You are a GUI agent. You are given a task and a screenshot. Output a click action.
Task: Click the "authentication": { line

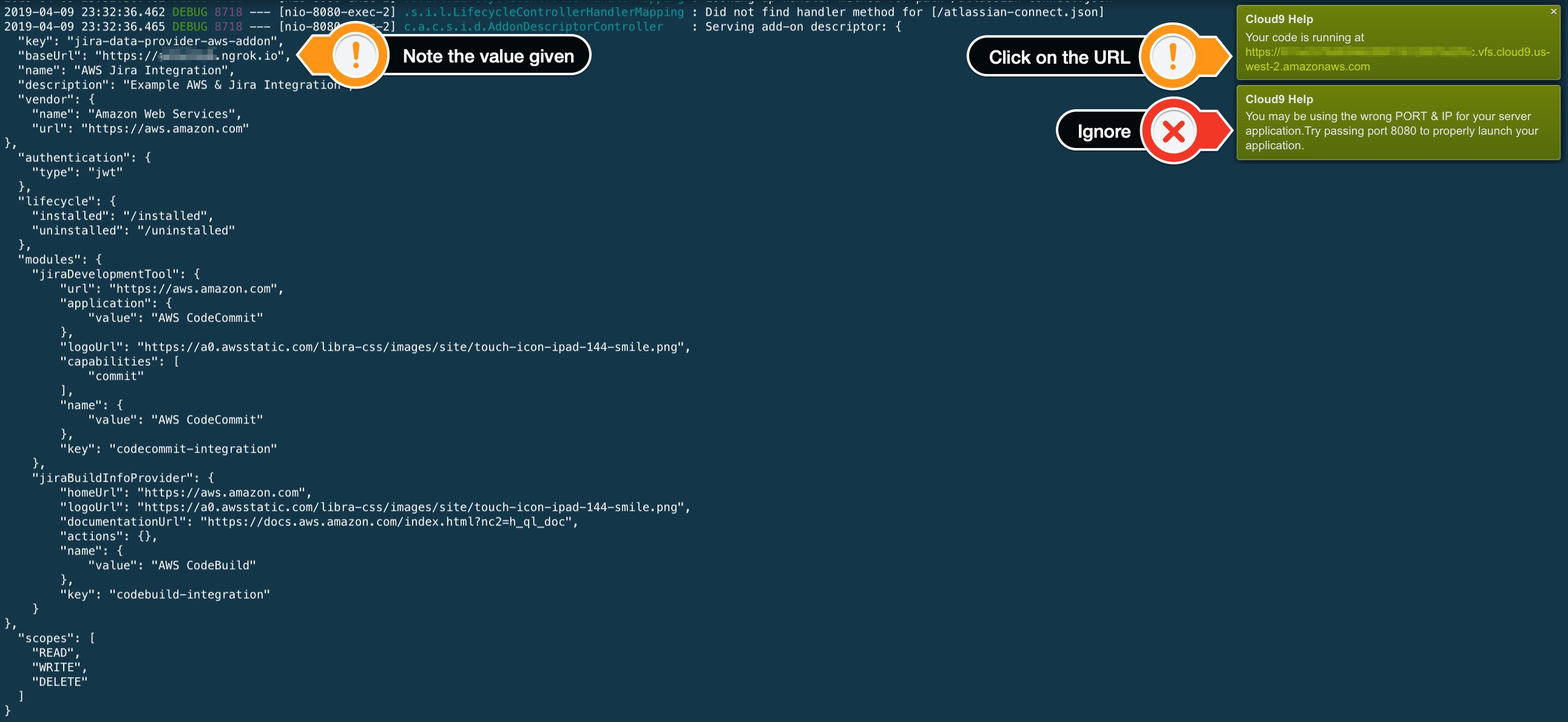84,157
